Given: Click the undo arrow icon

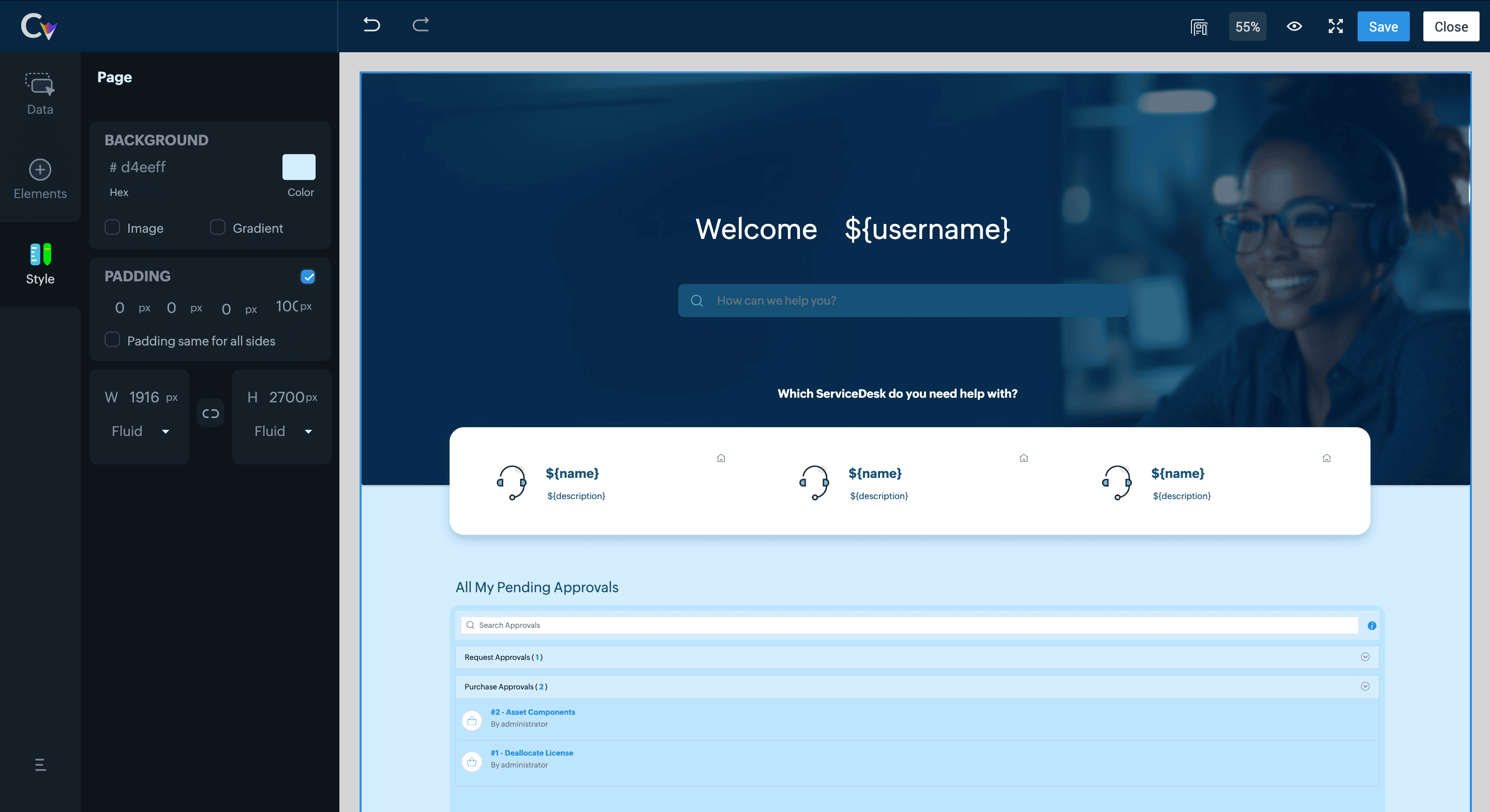Looking at the screenshot, I should point(371,25).
